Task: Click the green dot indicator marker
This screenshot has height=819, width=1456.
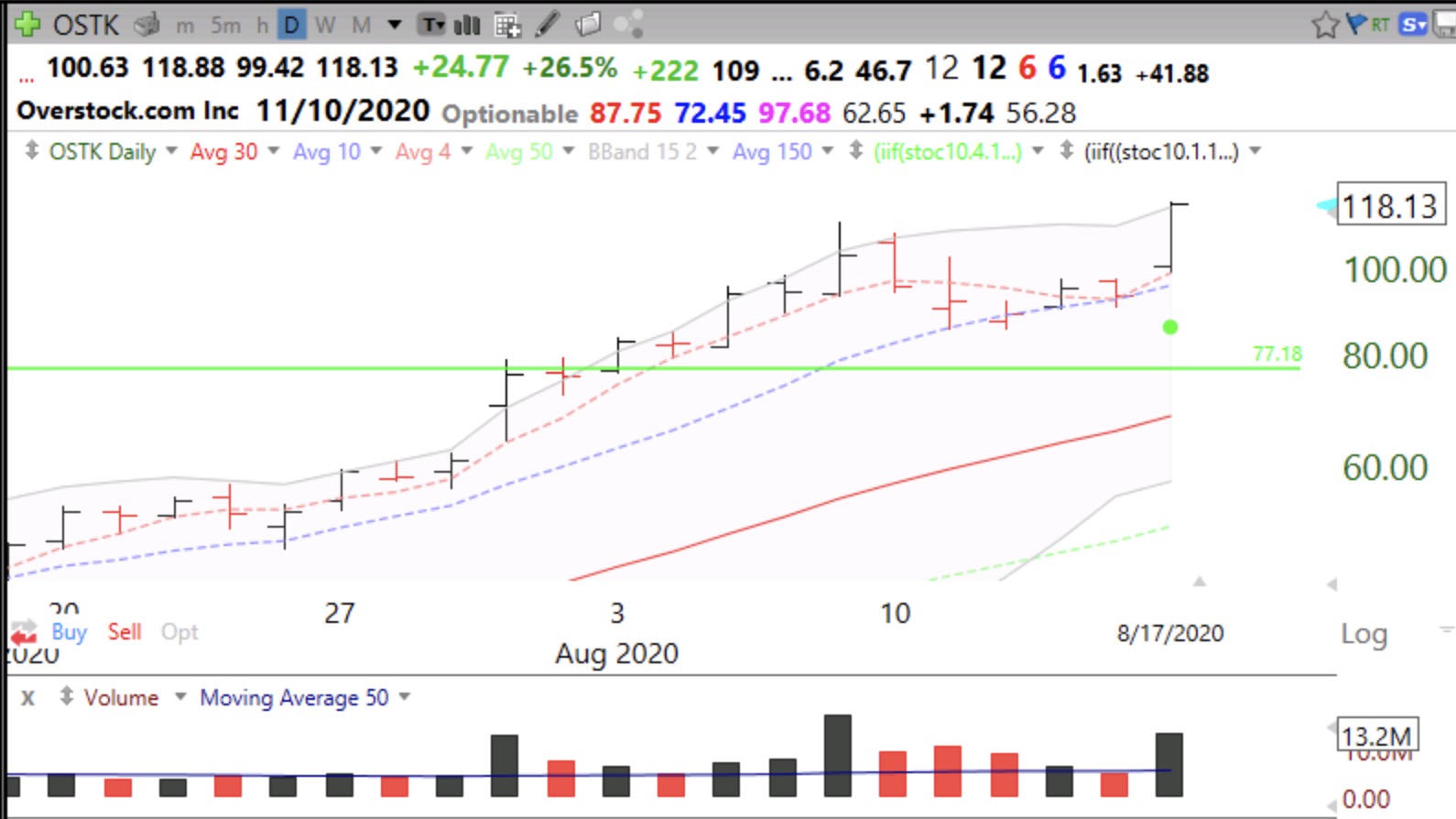Action: click(x=1170, y=327)
